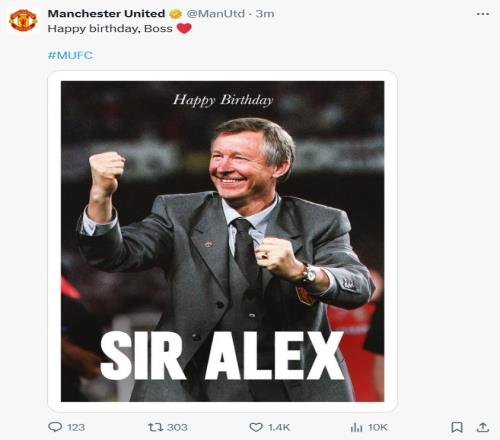Click the @ManUtd handle
Screen dimensions: 500x440
point(215,14)
